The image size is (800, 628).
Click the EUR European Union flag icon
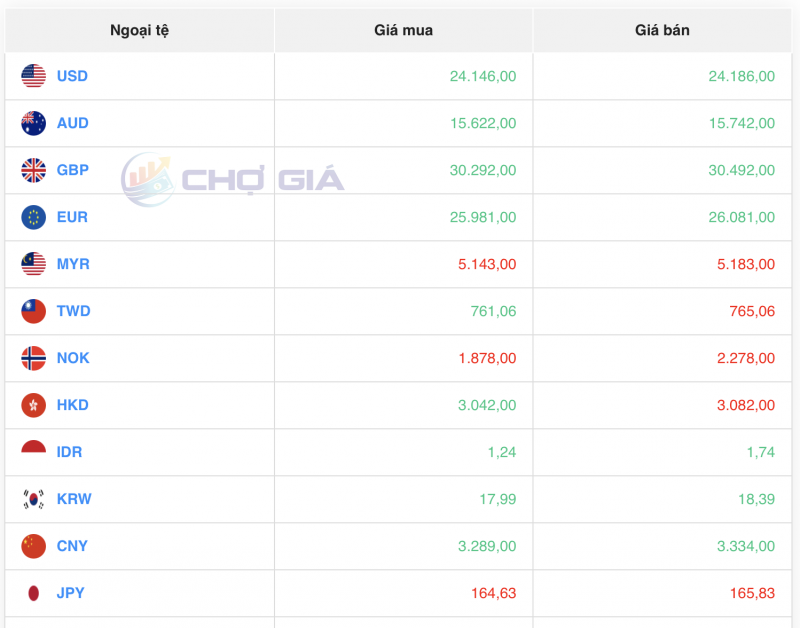(31, 217)
